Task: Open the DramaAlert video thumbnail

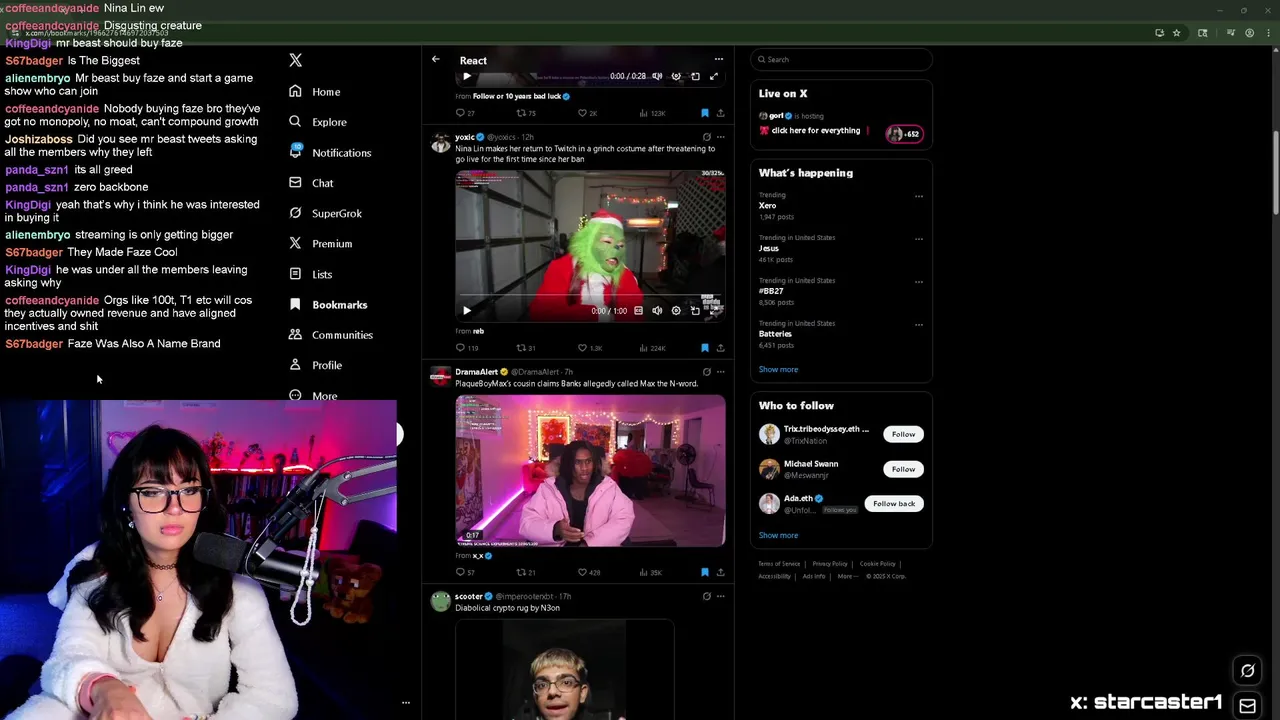Action: [590, 470]
